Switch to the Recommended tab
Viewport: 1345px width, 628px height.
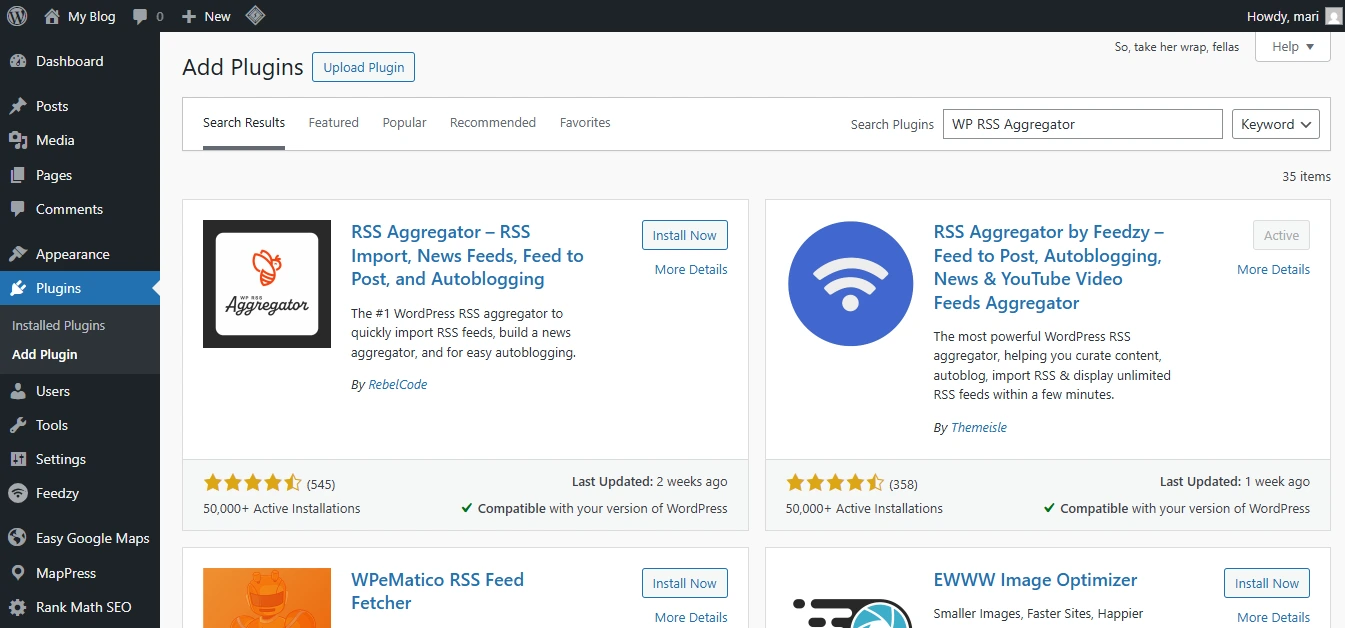pos(493,123)
